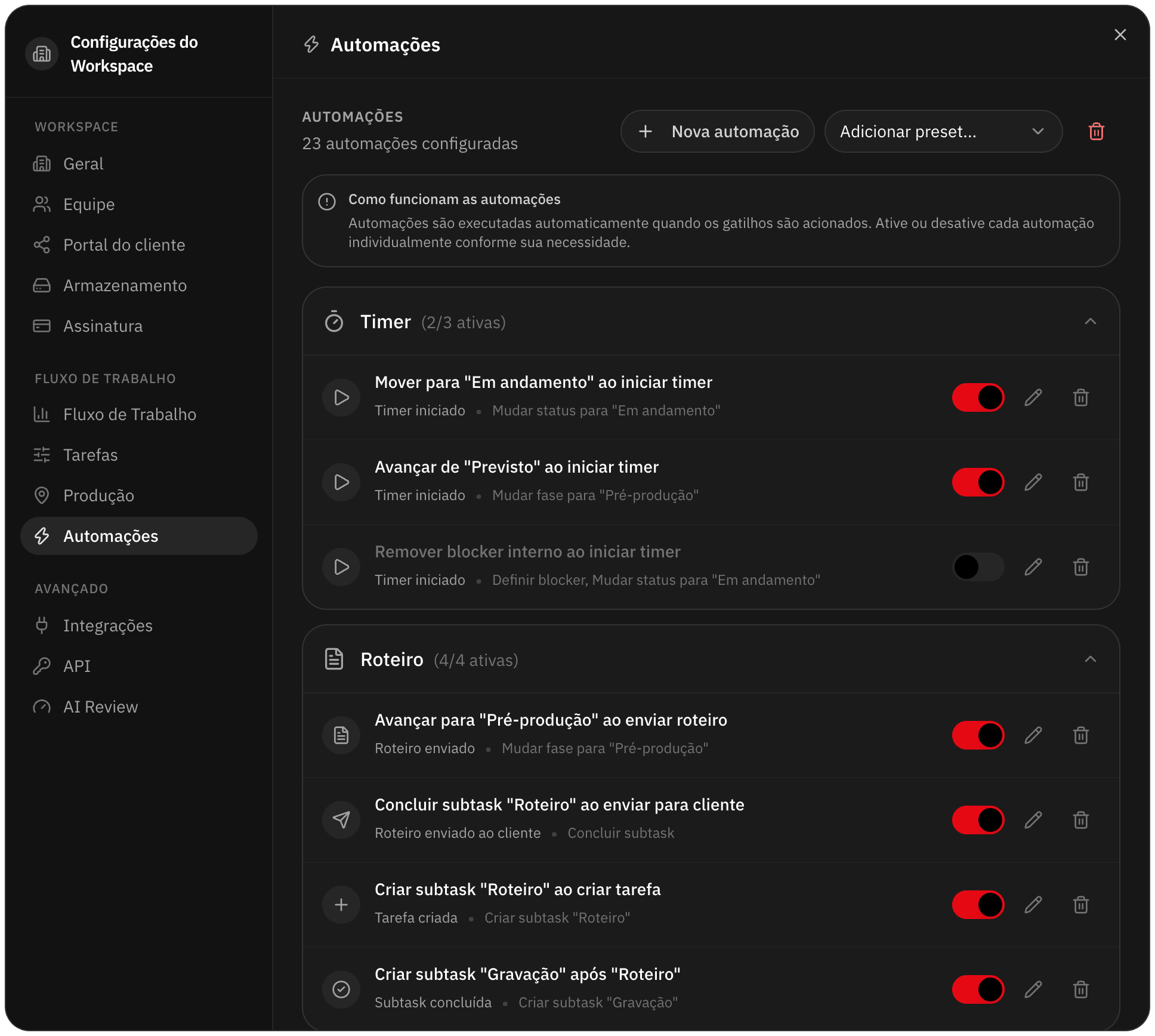
Task: Edit 'Concluir subtask "Roteiro"' automation
Action: 1033,820
